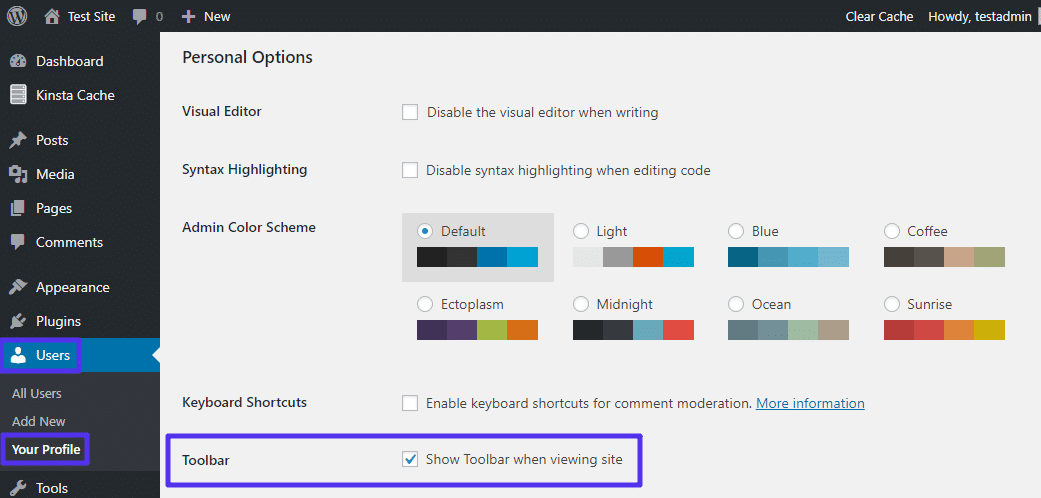This screenshot has width=1041, height=498.
Task: Open the More information link
Action: click(810, 403)
